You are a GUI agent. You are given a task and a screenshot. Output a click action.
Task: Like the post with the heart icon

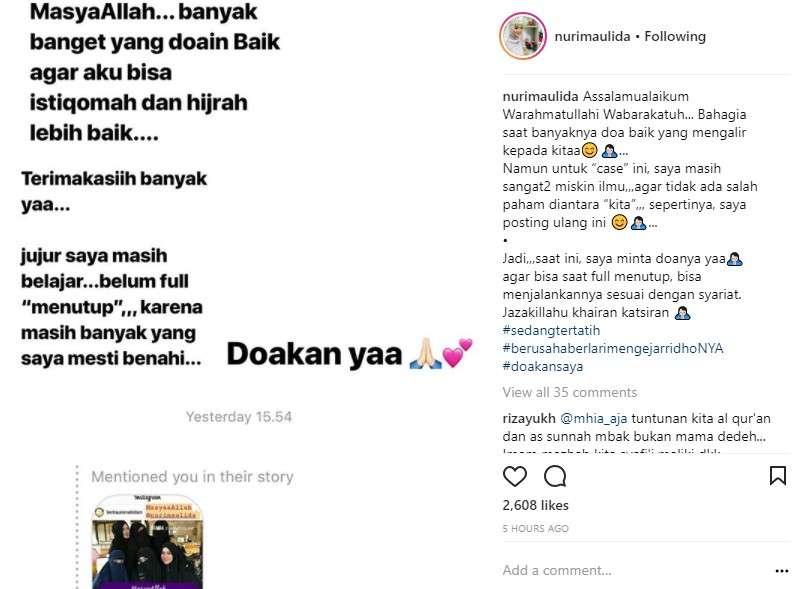click(514, 476)
